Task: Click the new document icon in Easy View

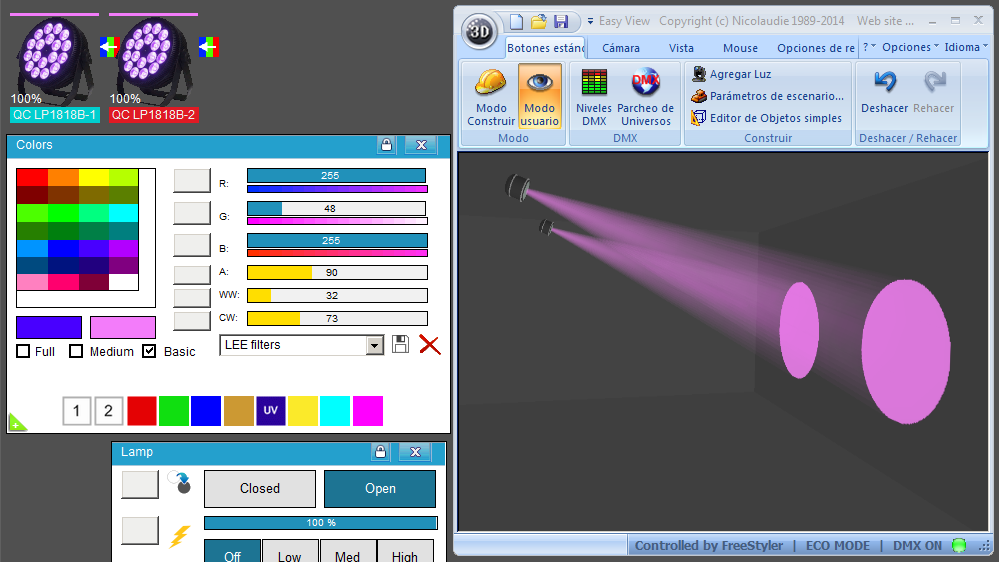Action: click(x=517, y=22)
